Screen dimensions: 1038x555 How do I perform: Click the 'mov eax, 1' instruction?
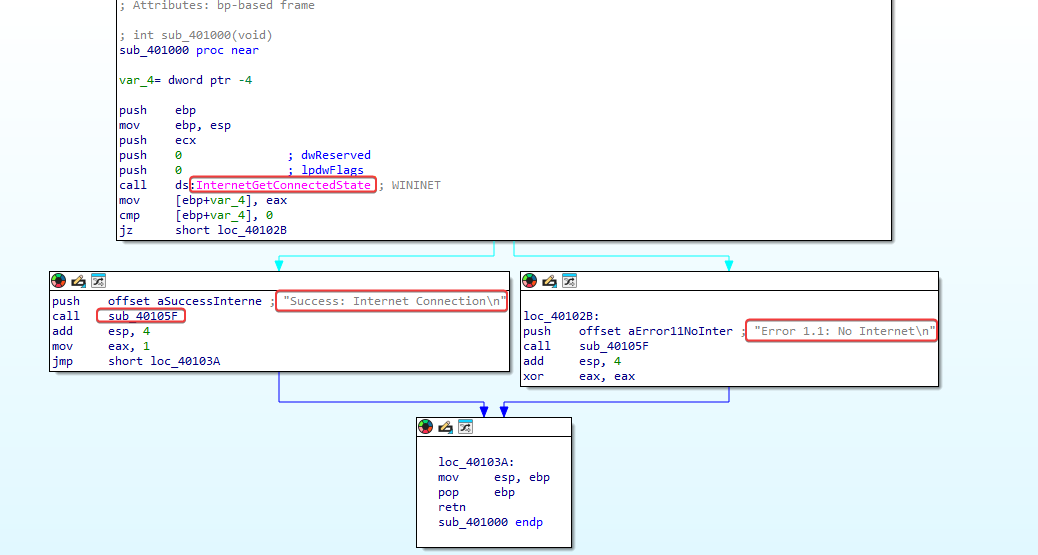pyautogui.click(x=101, y=346)
